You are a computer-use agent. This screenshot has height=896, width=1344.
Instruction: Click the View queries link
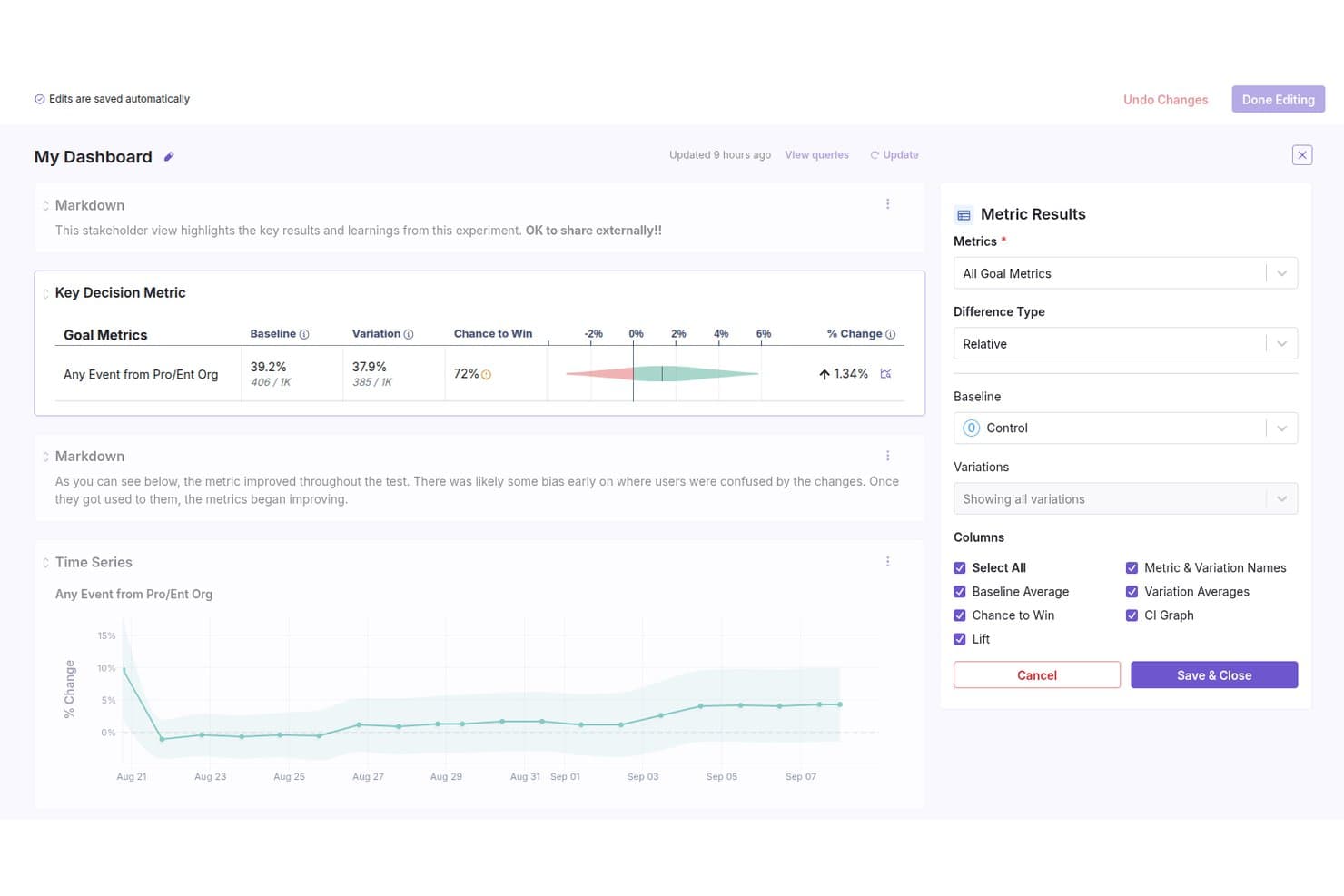(x=816, y=155)
